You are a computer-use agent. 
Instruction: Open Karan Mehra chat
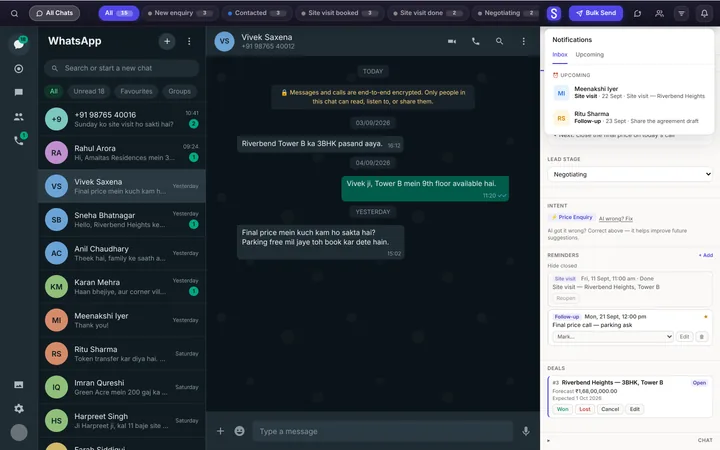coord(122,287)
